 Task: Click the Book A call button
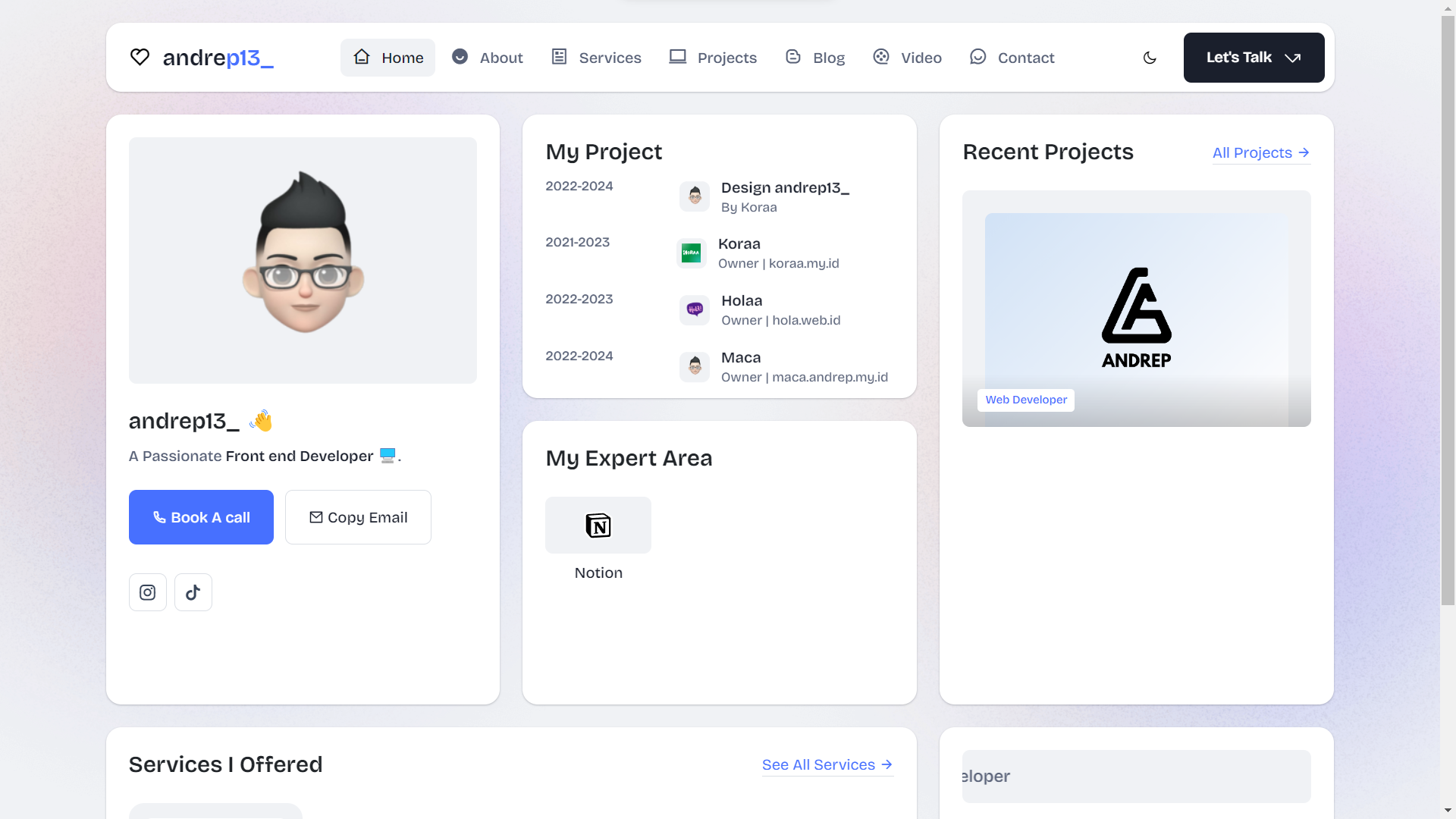[201, 517]
